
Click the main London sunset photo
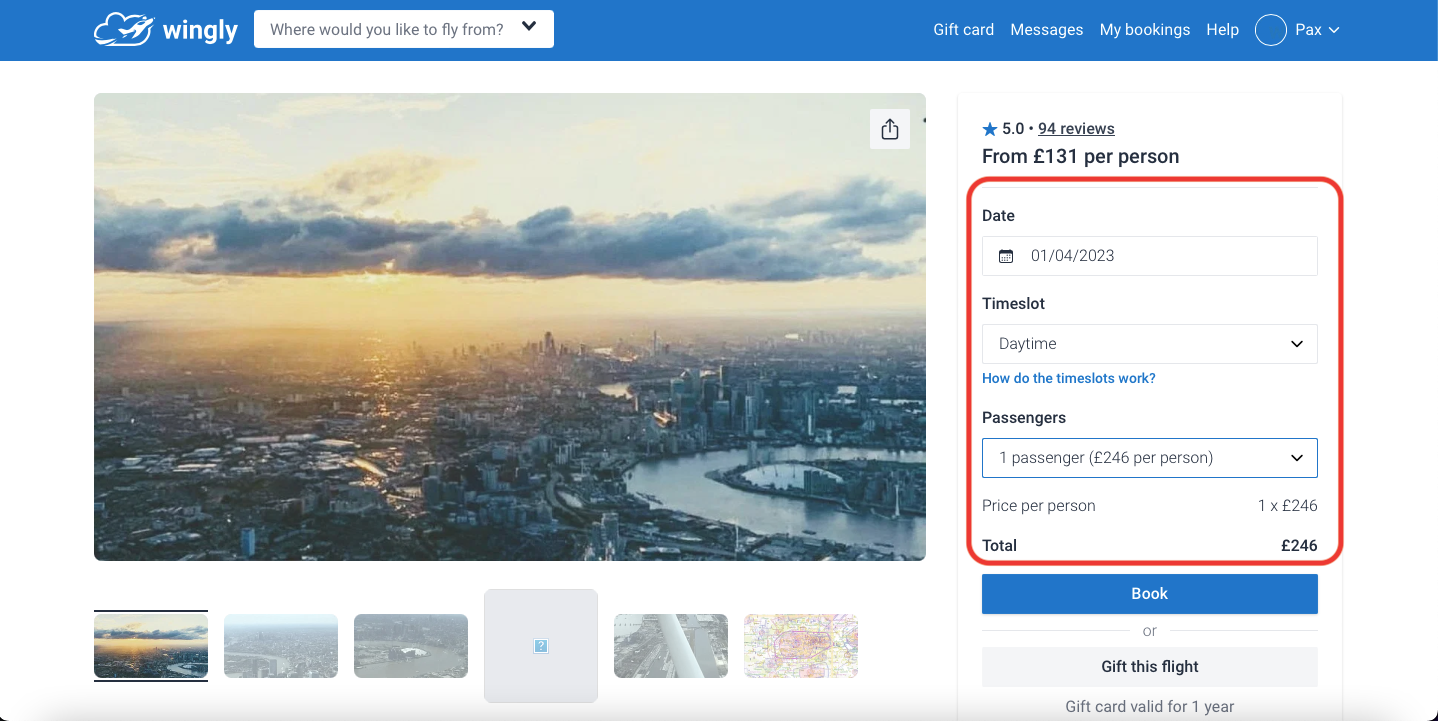tap(510, 327)
